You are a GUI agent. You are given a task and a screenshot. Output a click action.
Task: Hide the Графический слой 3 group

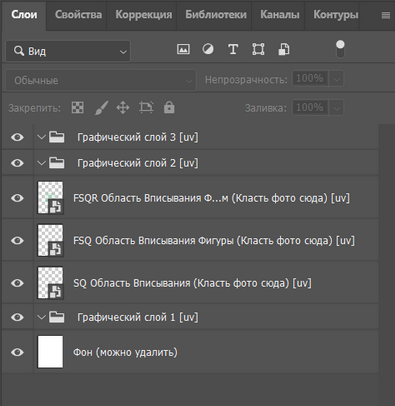(x=17, y=137)
